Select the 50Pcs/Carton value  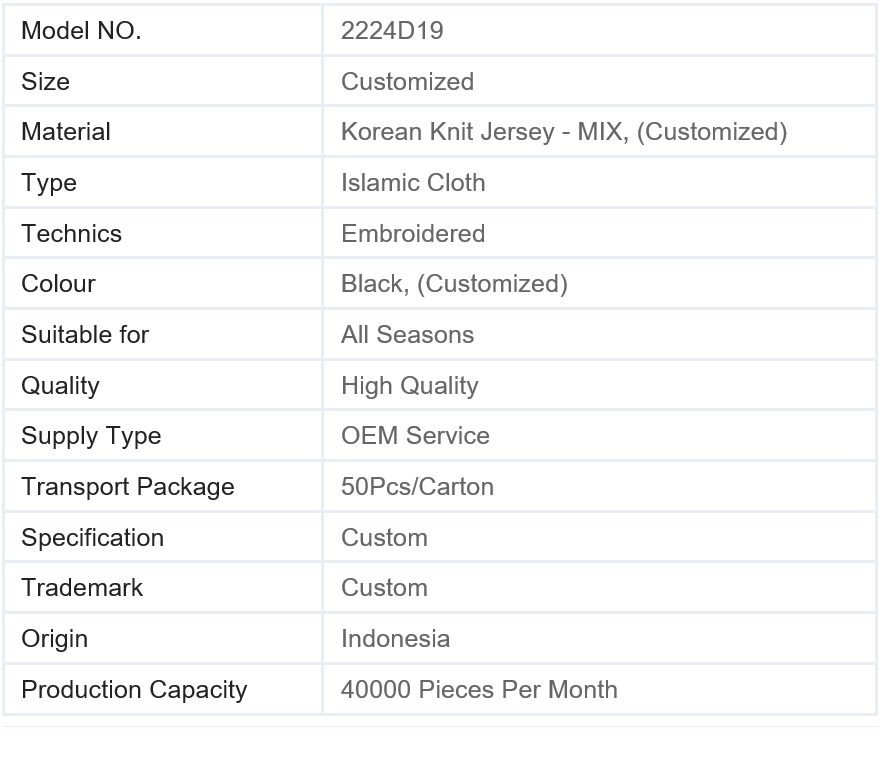pos(417,487)
